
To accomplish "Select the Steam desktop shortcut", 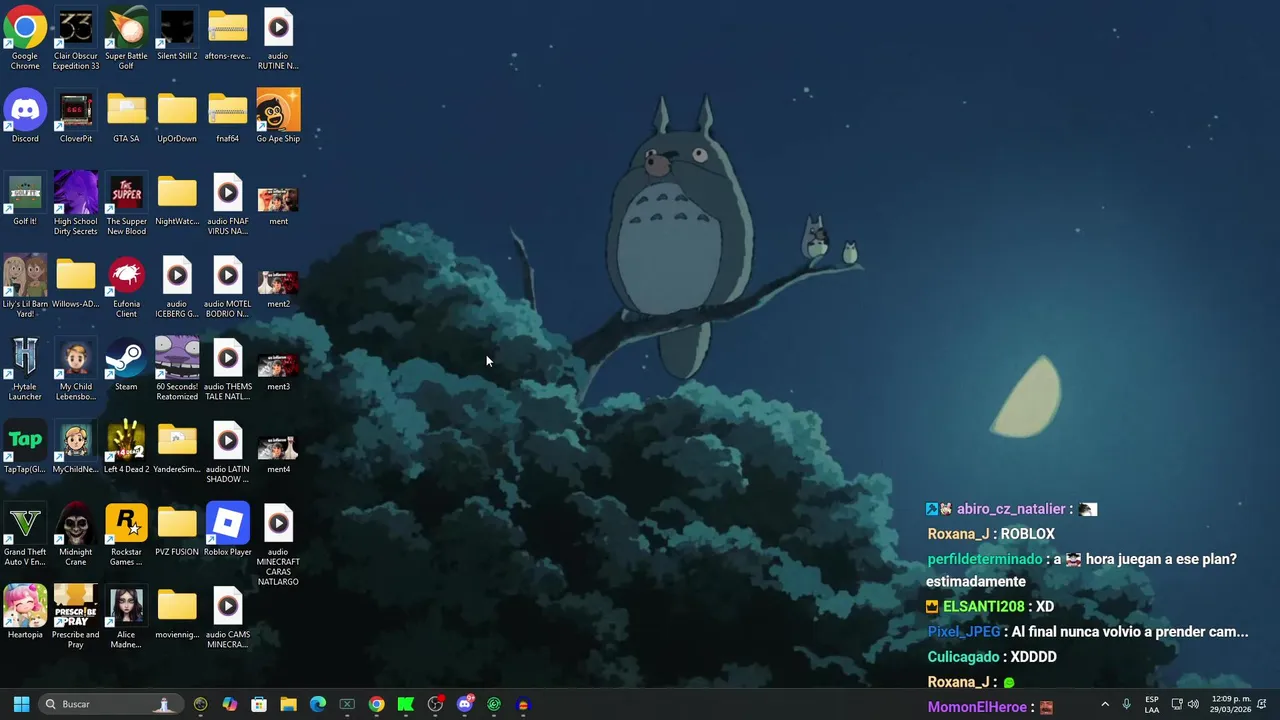I will coord(126,365).
